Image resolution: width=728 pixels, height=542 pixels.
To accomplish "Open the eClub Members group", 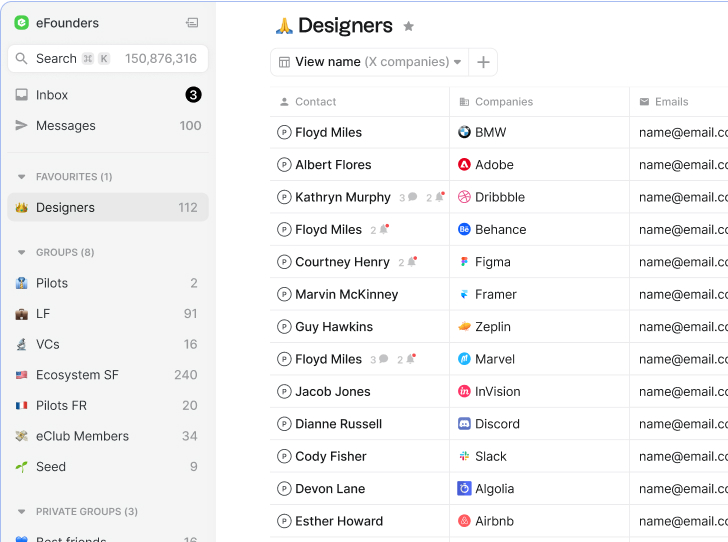I will (x=108, y=436).
